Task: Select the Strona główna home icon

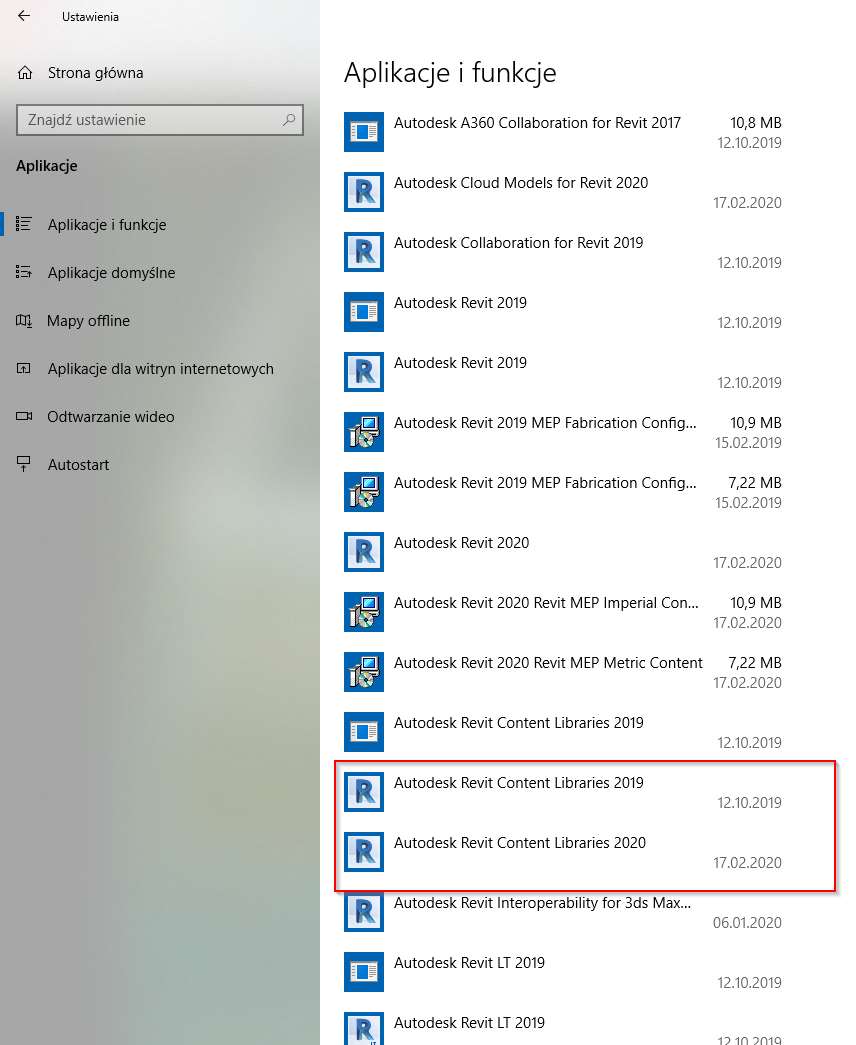Action: 22,72
